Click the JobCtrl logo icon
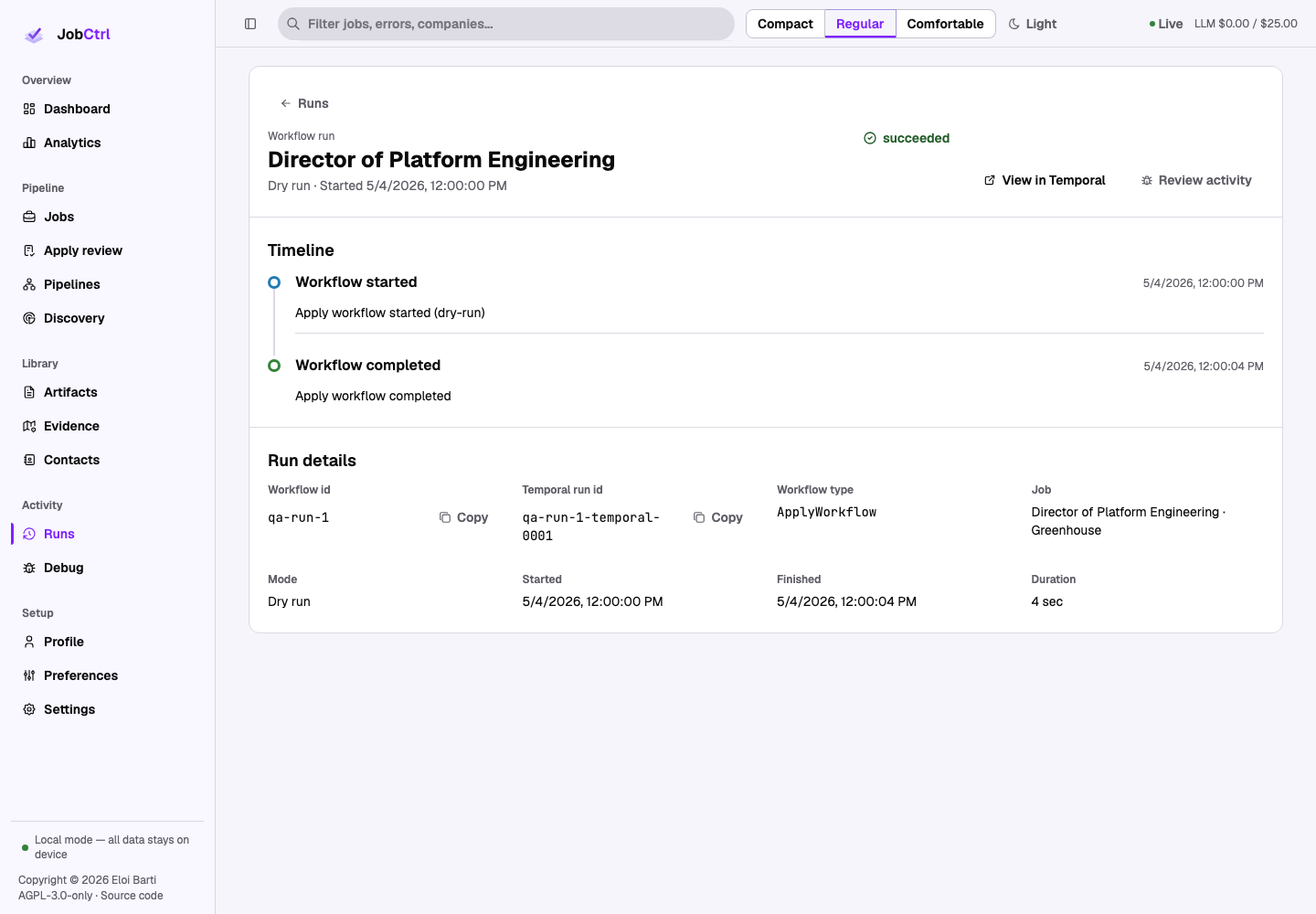This screenshot has height=914, width=1316. pyautogui.click(x=34, y=35)
